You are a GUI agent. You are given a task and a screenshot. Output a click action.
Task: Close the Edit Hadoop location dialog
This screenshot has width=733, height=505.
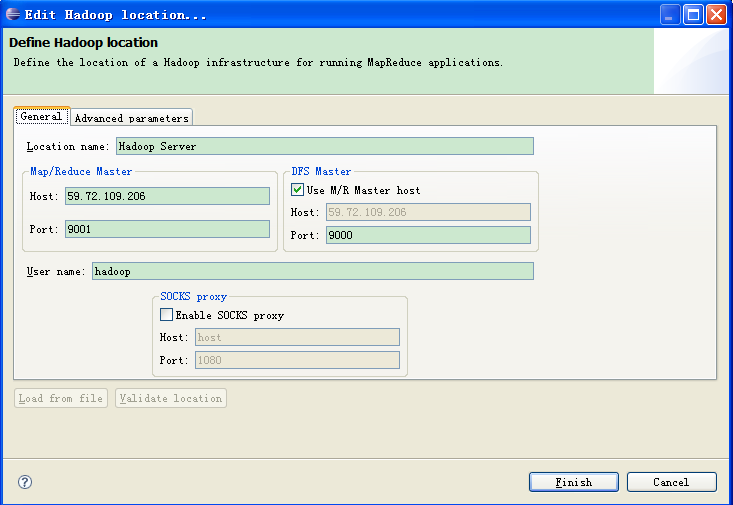[x=716, y=14]
